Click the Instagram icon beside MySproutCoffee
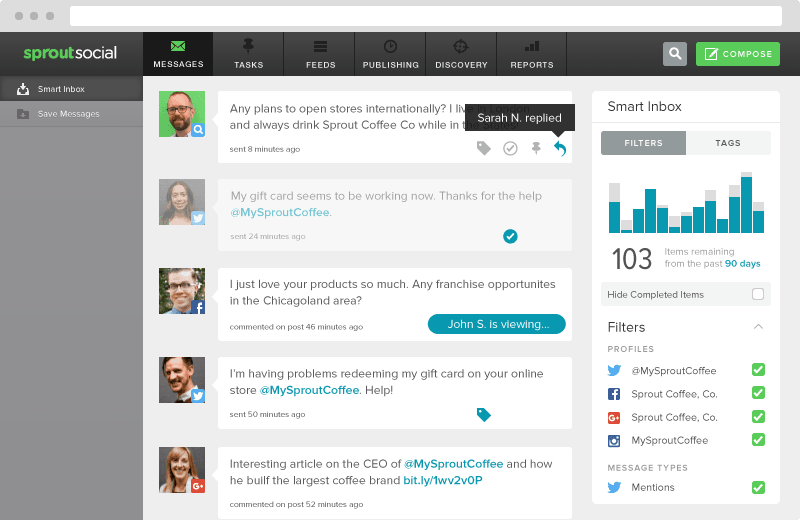 pos(614,441)
